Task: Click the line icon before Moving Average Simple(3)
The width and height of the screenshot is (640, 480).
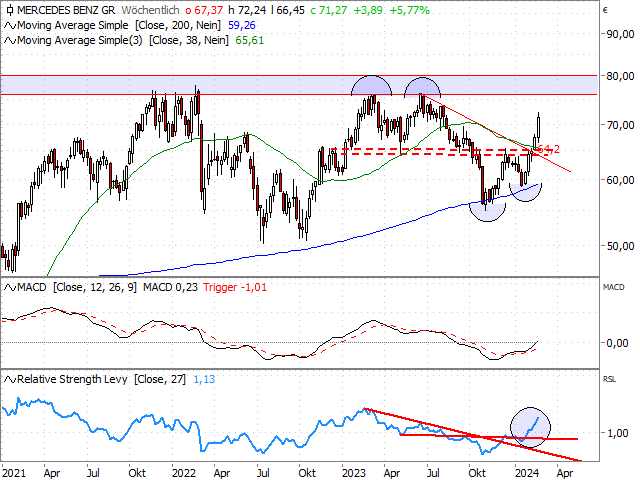Action: pos(10,41)
